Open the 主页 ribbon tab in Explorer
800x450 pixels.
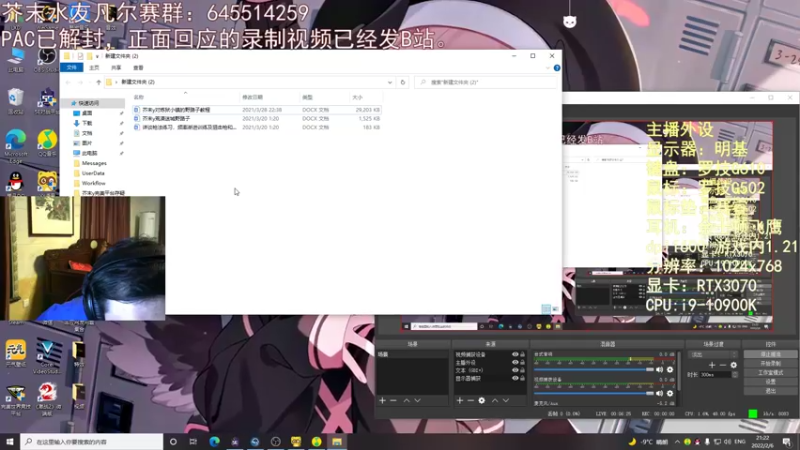pyautogui.click(x=94, y=67)
